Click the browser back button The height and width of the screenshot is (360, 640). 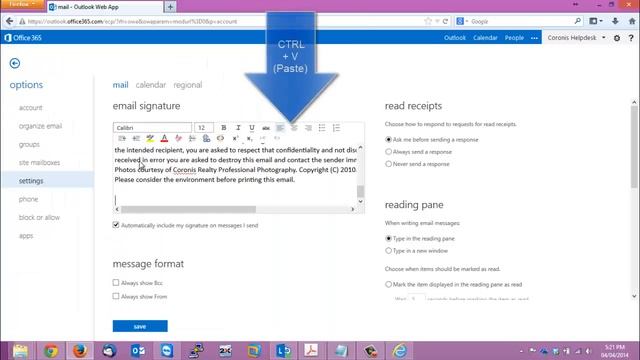pyautogui.click(x=9, y=21)
